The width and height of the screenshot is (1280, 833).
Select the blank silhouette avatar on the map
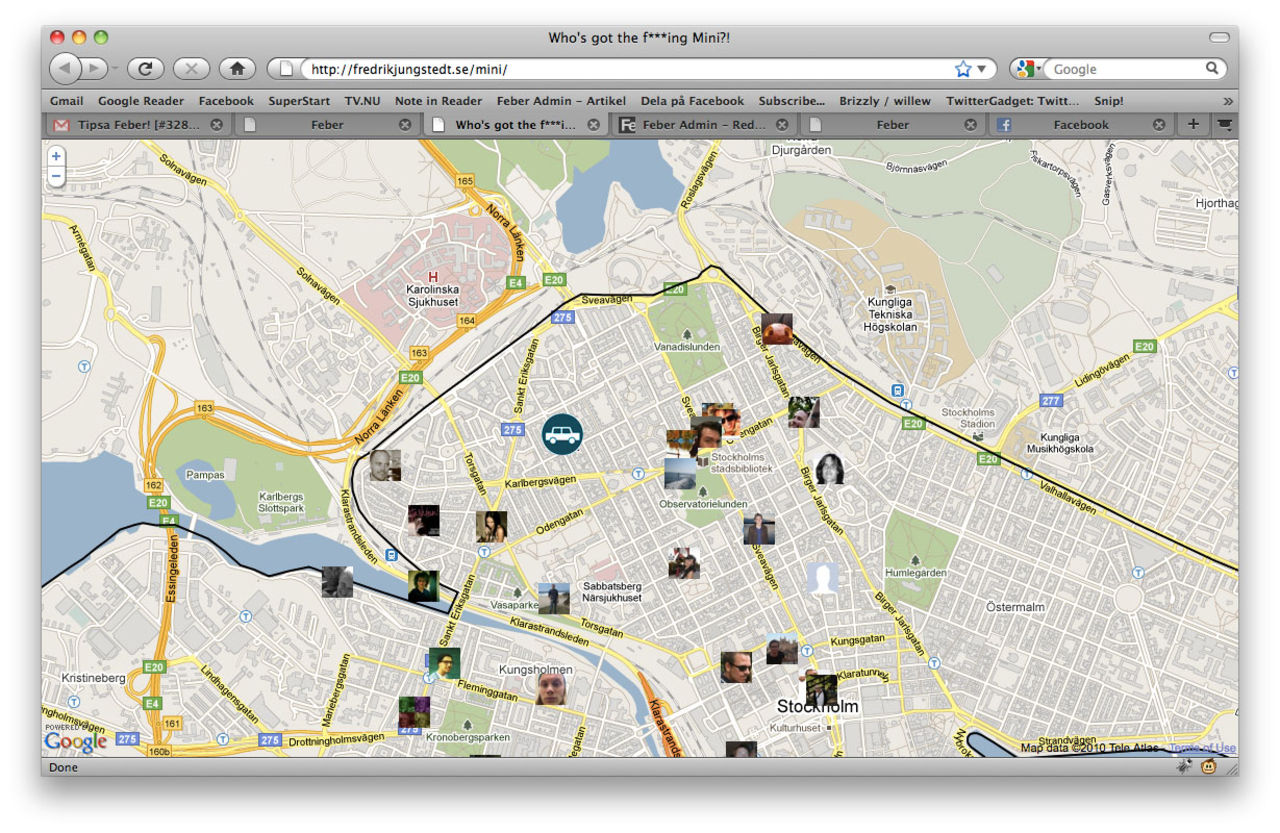[823, 579]
